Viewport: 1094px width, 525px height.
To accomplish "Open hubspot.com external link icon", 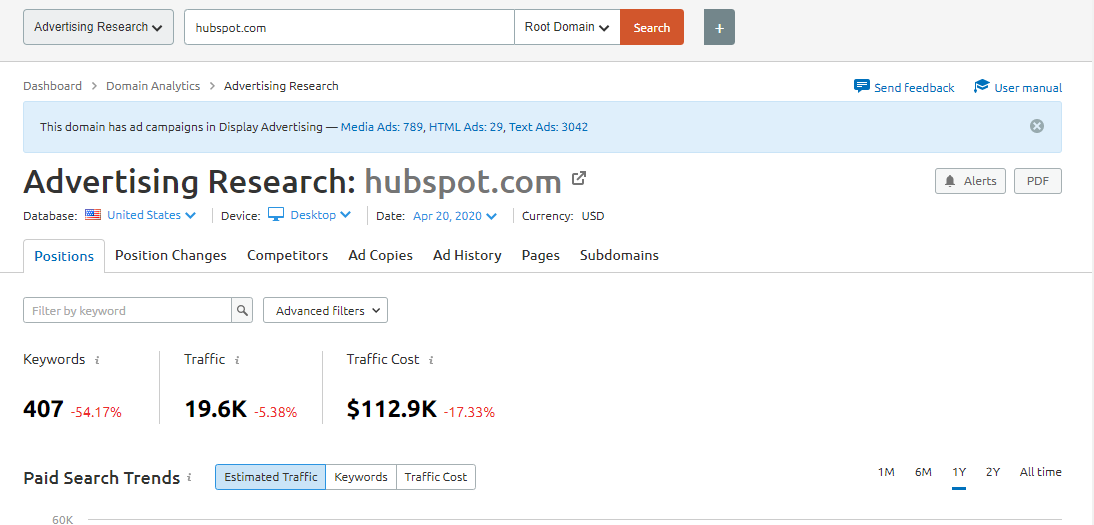I will [578, 179].
